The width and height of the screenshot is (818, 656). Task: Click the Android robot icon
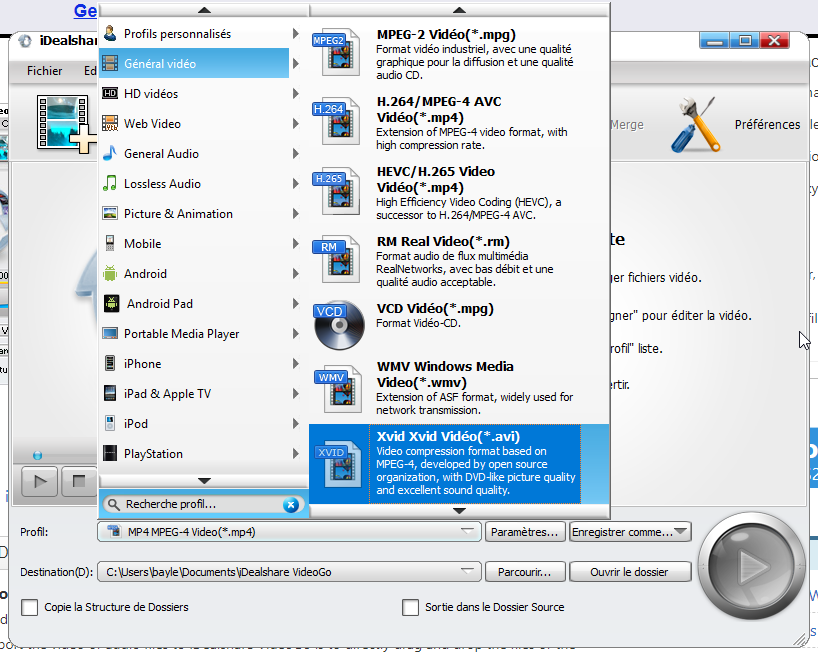[x=110, y=273]
